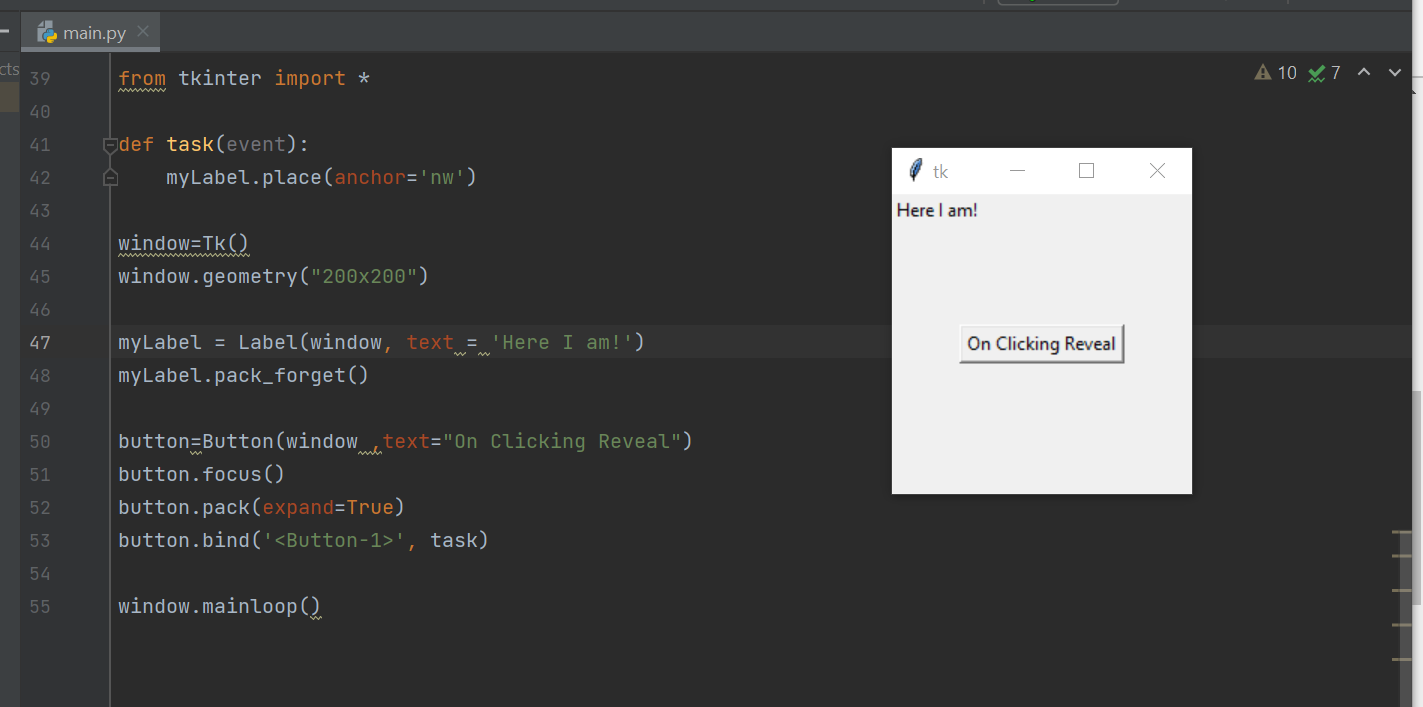Click line number 53 in the gutter

click(x=40, y=541)
